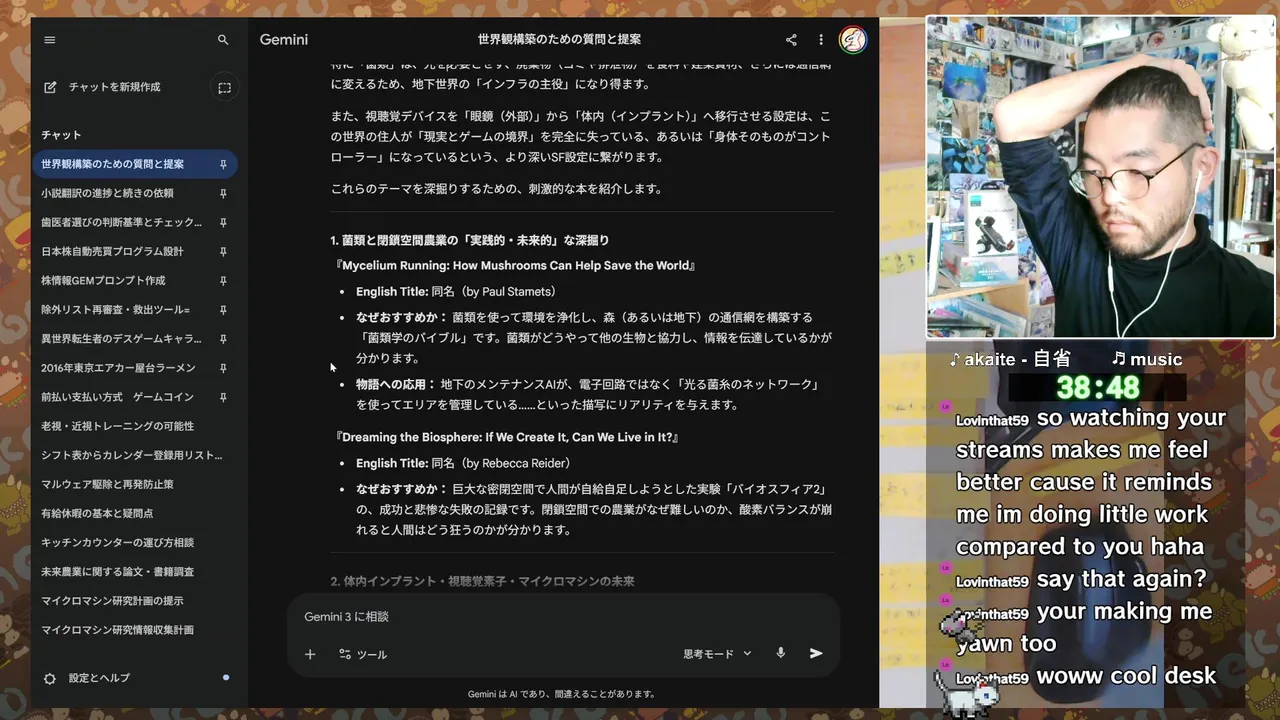
Task: Open chat 老視・近視トレーニングの可能性
Action: [x=135, y=426]
